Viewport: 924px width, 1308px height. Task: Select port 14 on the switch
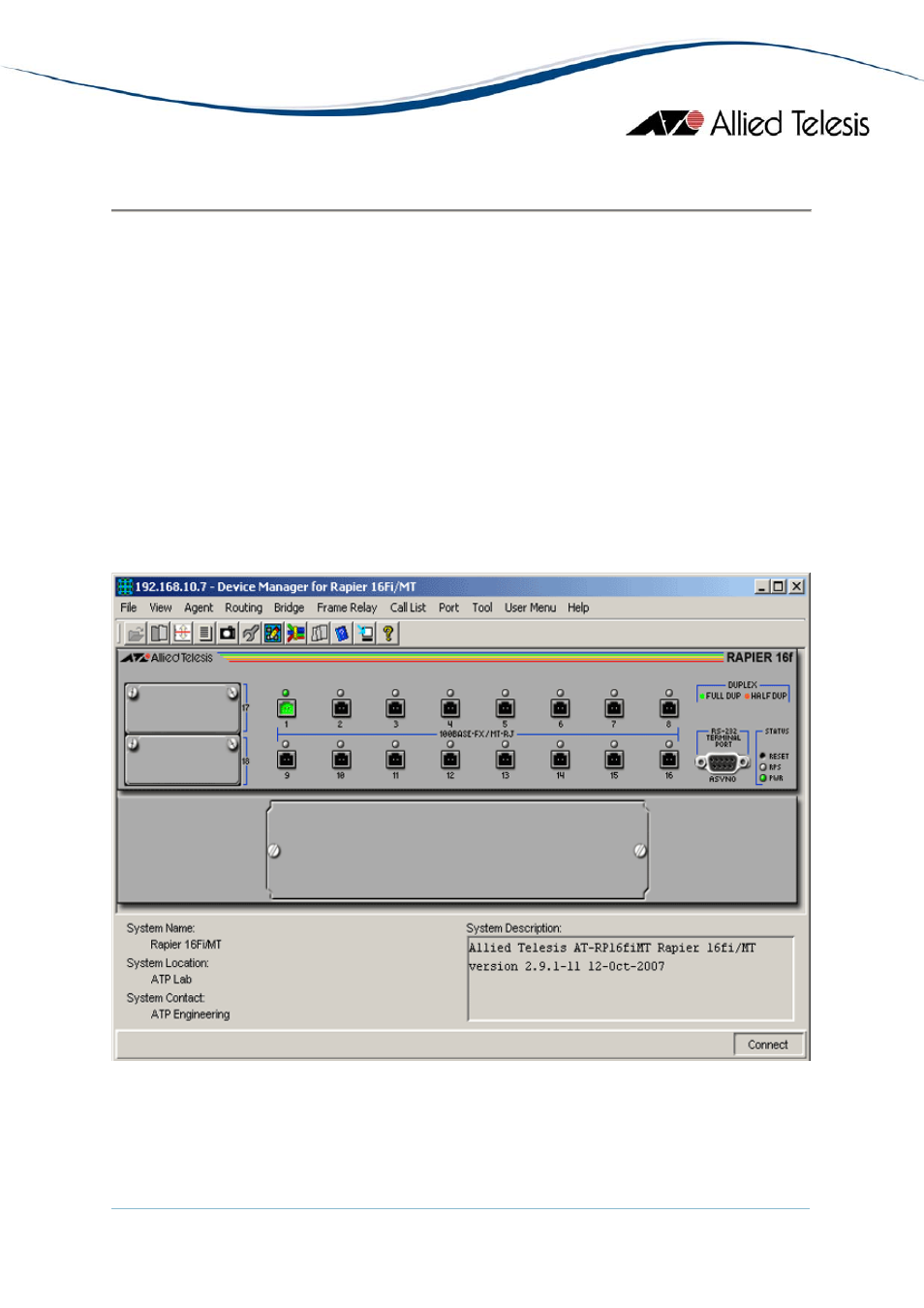[x=560, y=760]
